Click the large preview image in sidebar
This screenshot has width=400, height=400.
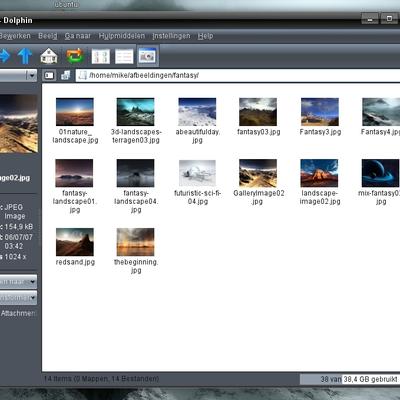pyautogui.click(x=19, y=124)
